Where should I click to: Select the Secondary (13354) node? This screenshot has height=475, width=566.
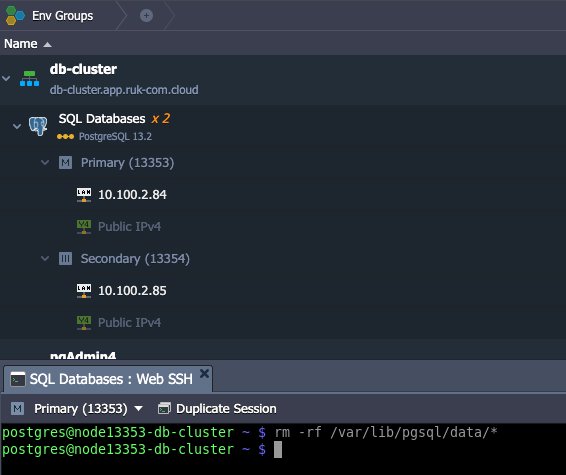click(x=135, y=258)
